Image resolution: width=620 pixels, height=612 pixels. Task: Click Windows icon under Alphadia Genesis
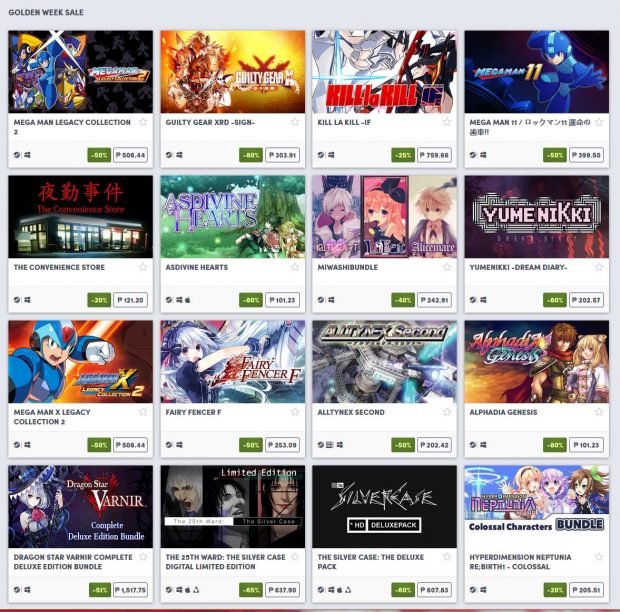click(483, 445)
